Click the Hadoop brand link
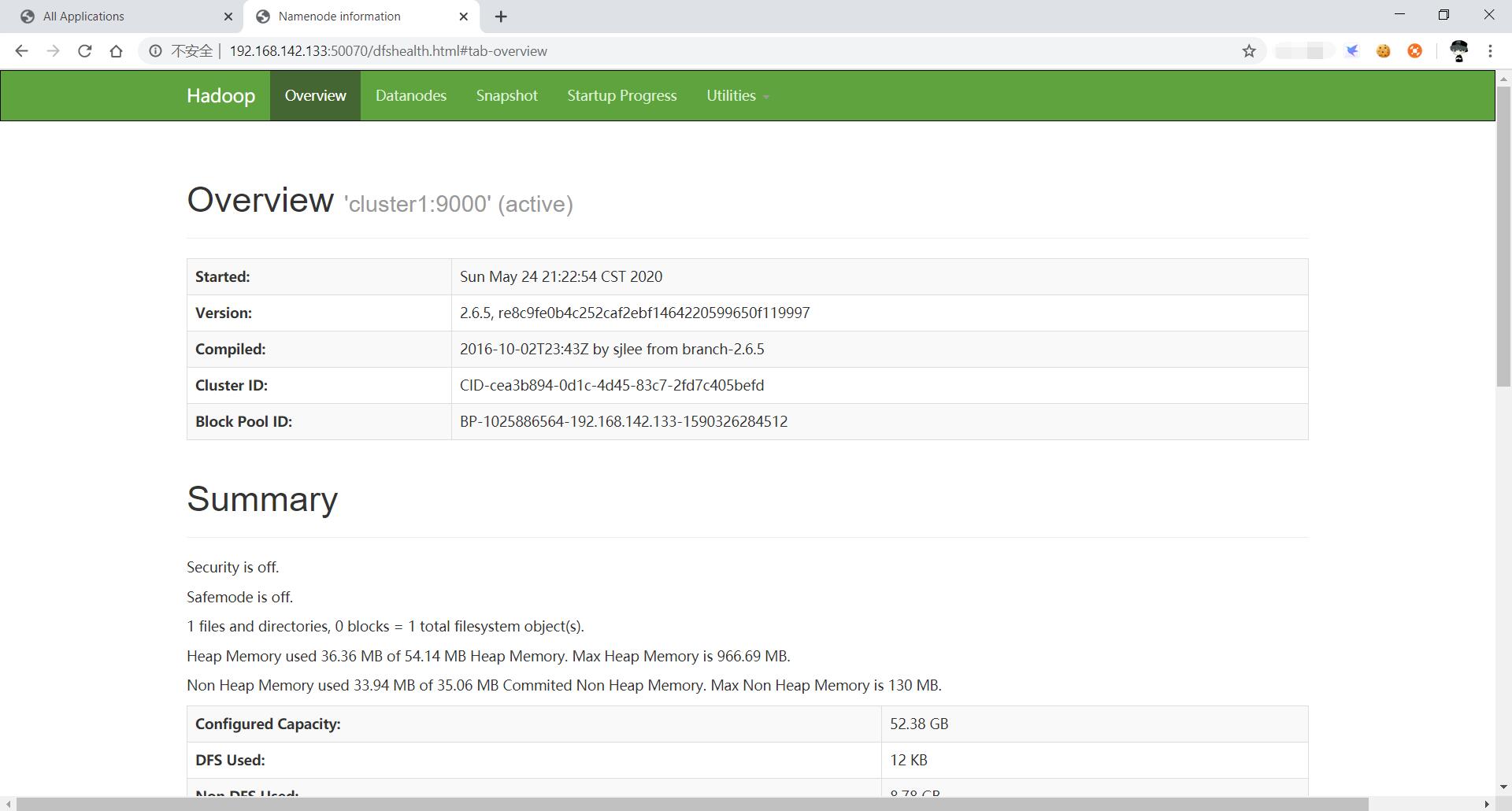1512x811 pixels. (220, 95)
